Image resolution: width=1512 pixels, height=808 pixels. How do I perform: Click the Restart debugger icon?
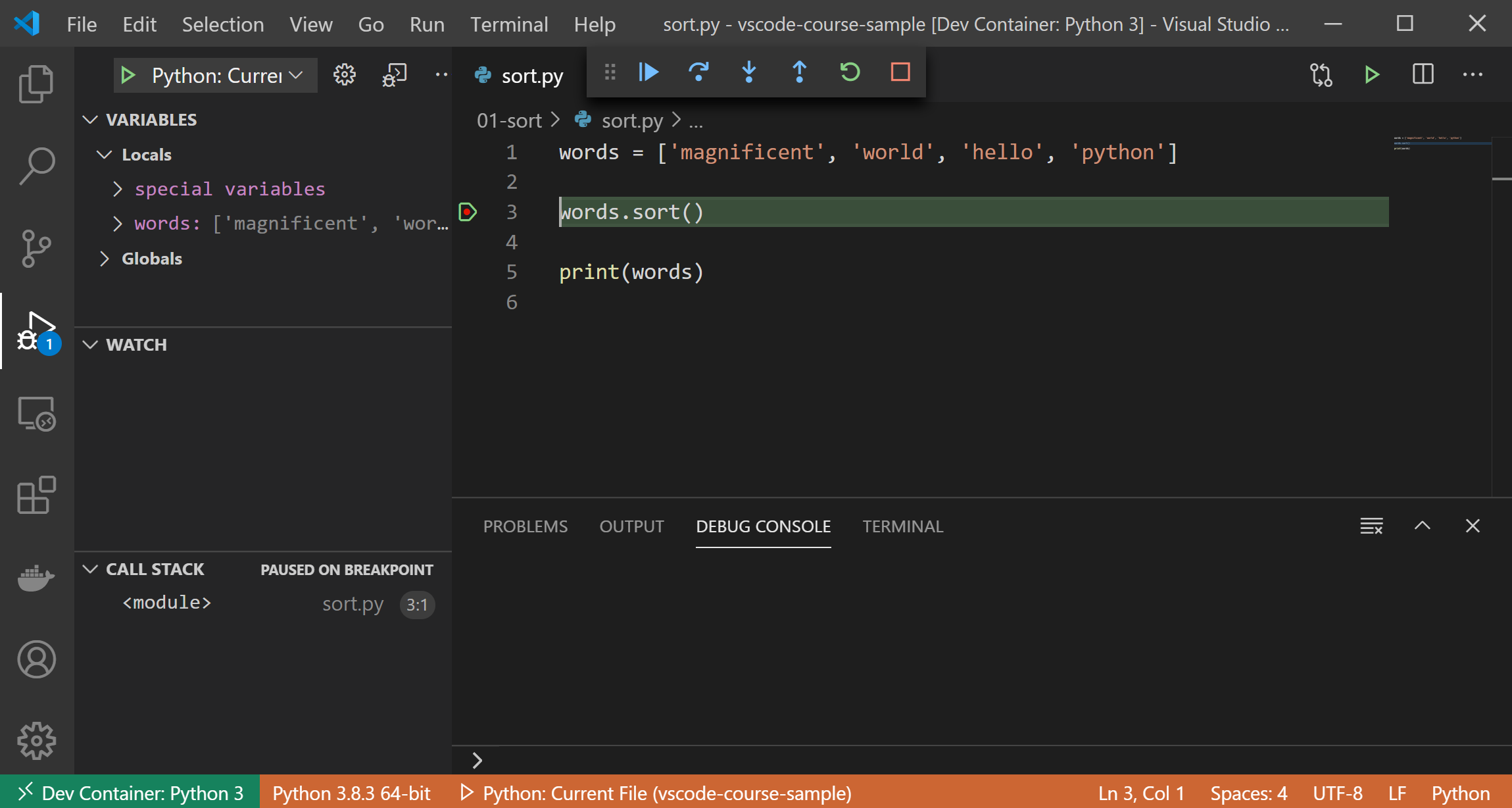click(x=850, y=73)
